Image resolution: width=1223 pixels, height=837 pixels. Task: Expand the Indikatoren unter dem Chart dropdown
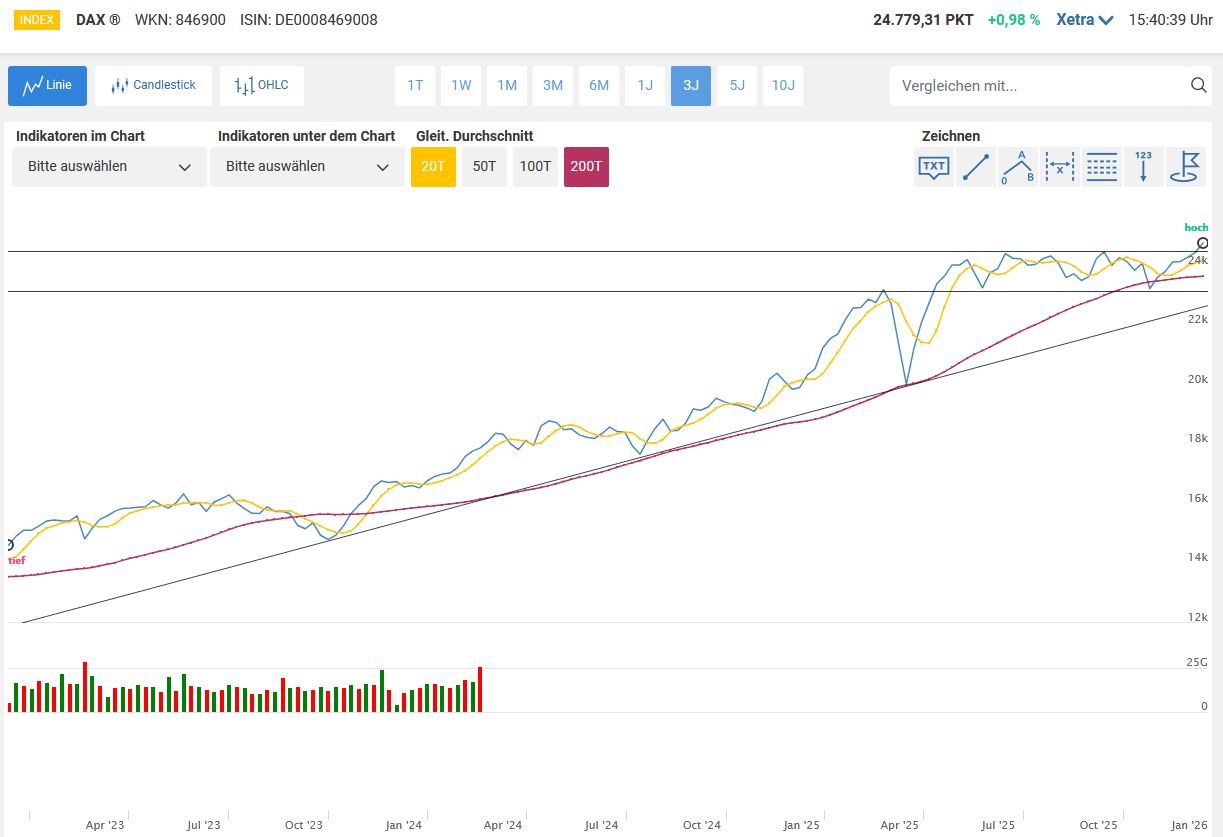(307, 167)
